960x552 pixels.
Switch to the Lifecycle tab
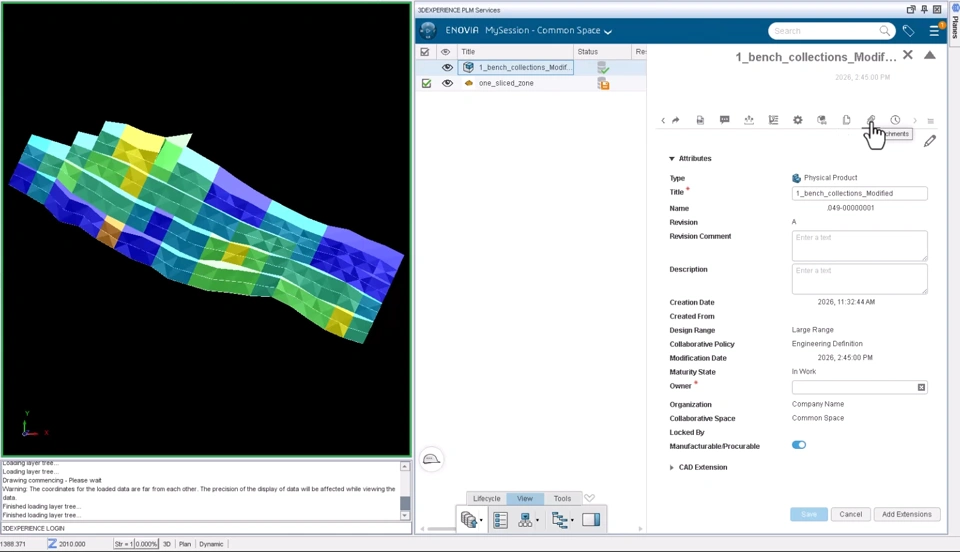pyautogui.click(x=487, y=499)
